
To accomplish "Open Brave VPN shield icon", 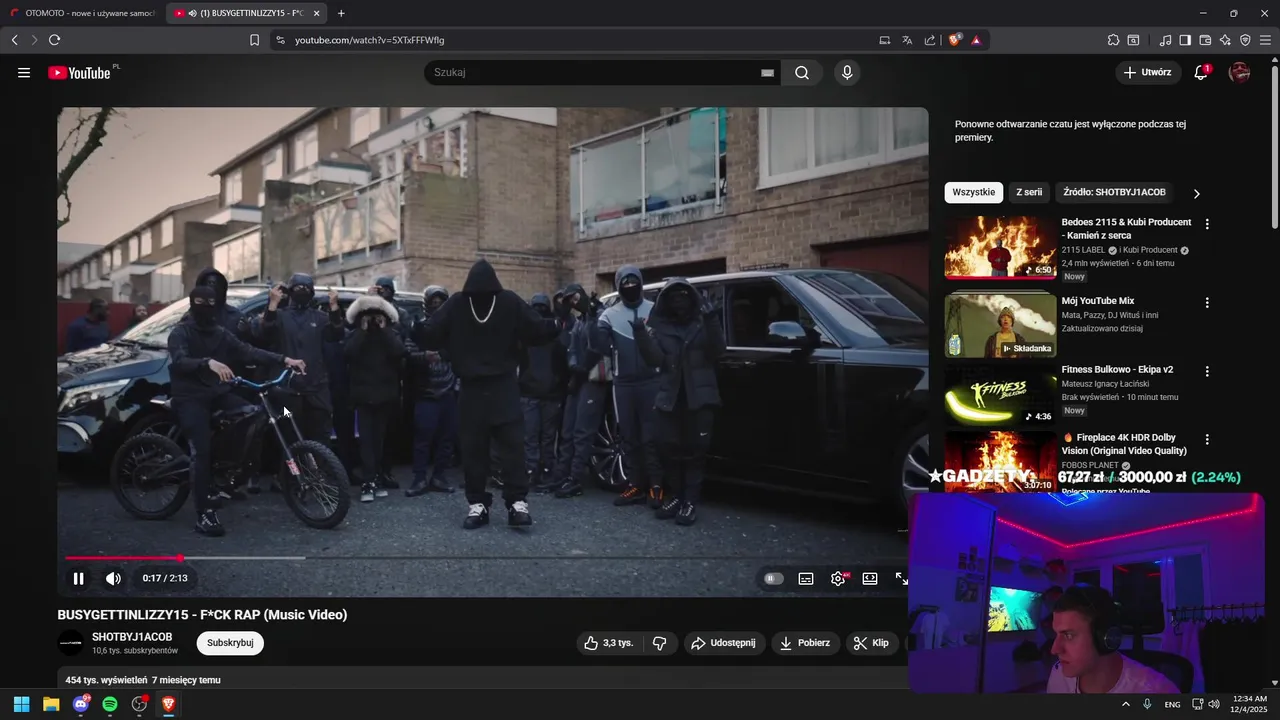I will [x=1245, y=40].
